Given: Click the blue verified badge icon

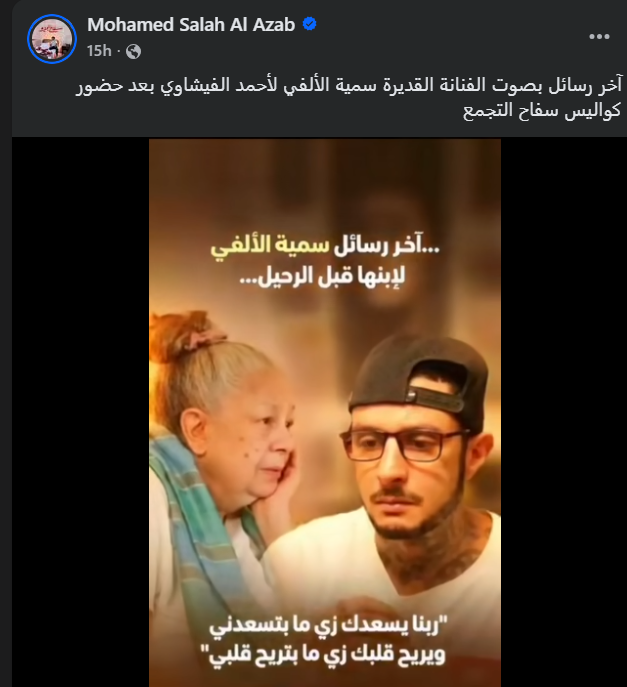Looking at the screenshot, I should [310, 24].
